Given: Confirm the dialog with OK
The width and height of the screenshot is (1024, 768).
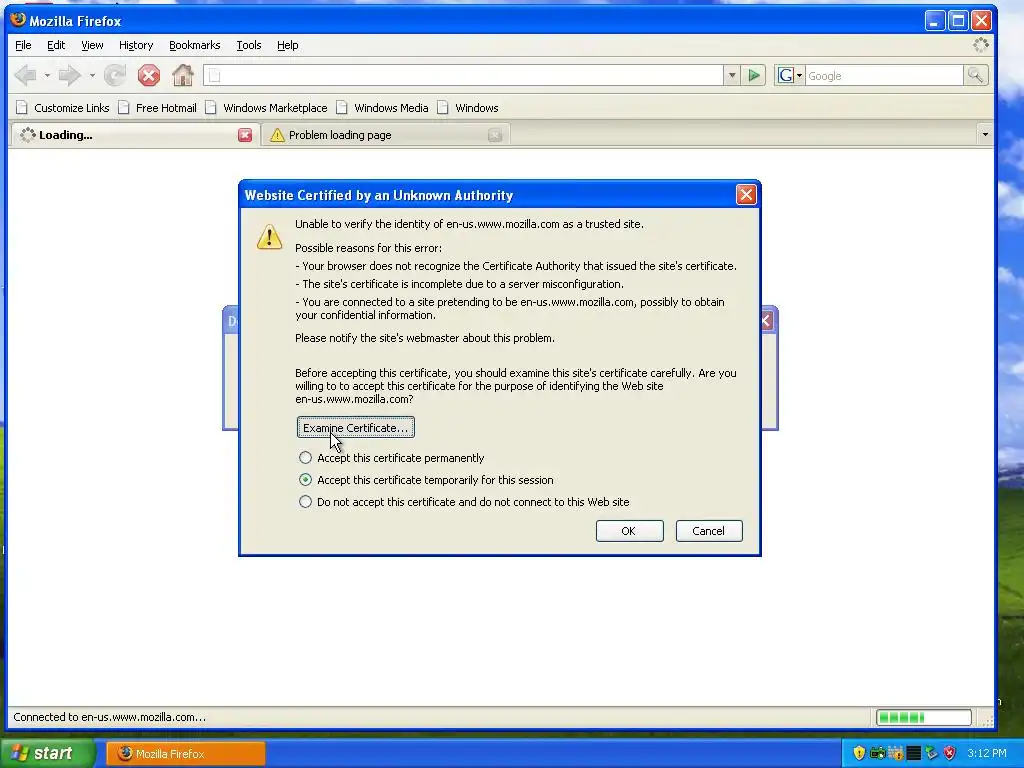Looking at the screenshot, I should 630,531.
